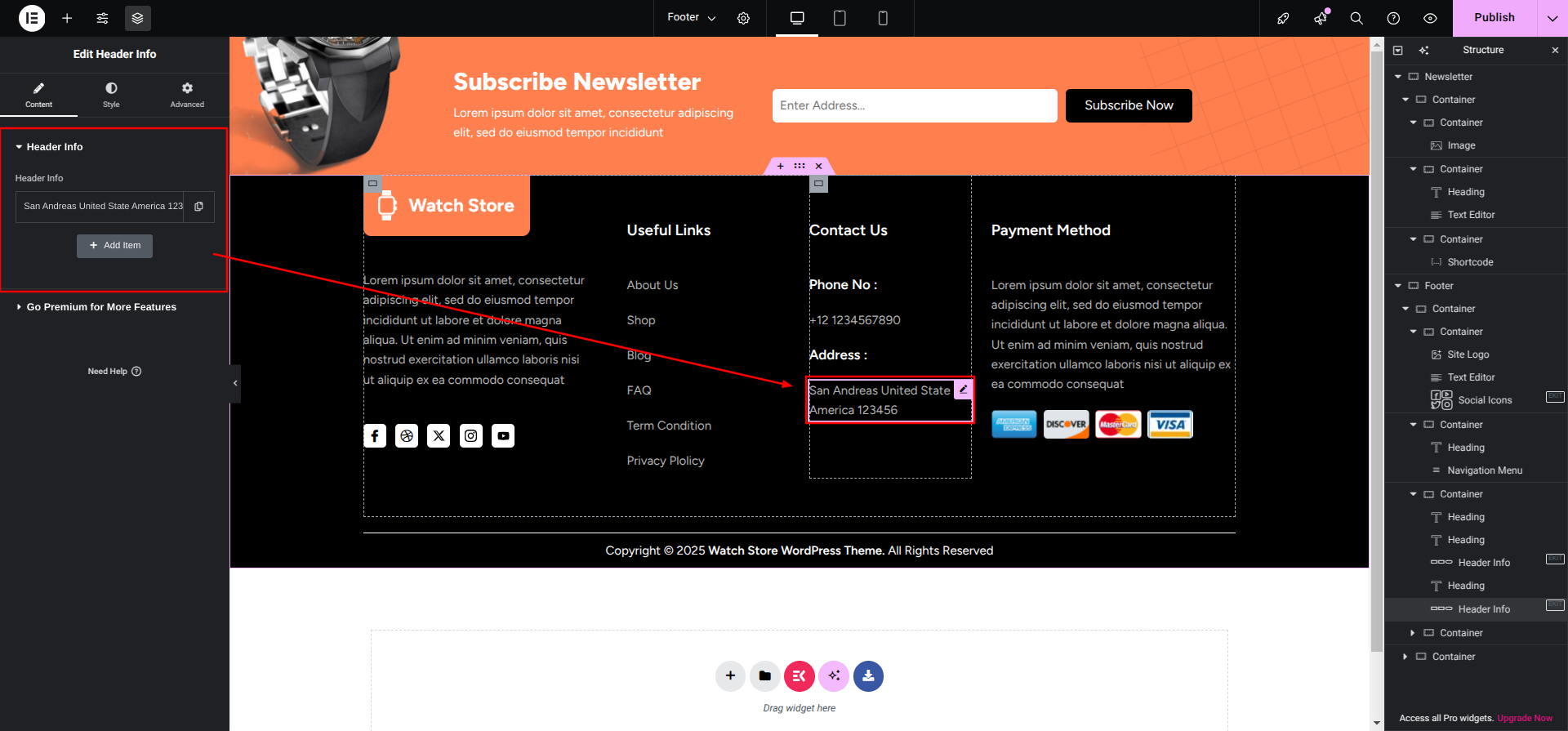Image resolution: width=1568 pixels, height=731 pixels.
Task: Open the Publish options dropdown arrow
Action: coord(1552,18)
